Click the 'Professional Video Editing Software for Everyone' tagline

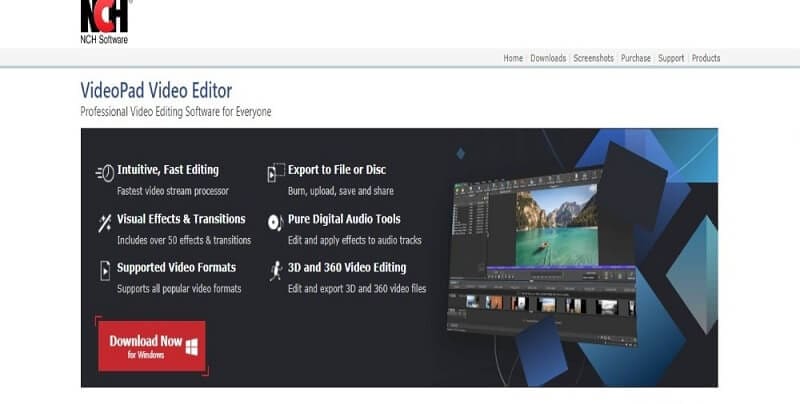point(176,112)
